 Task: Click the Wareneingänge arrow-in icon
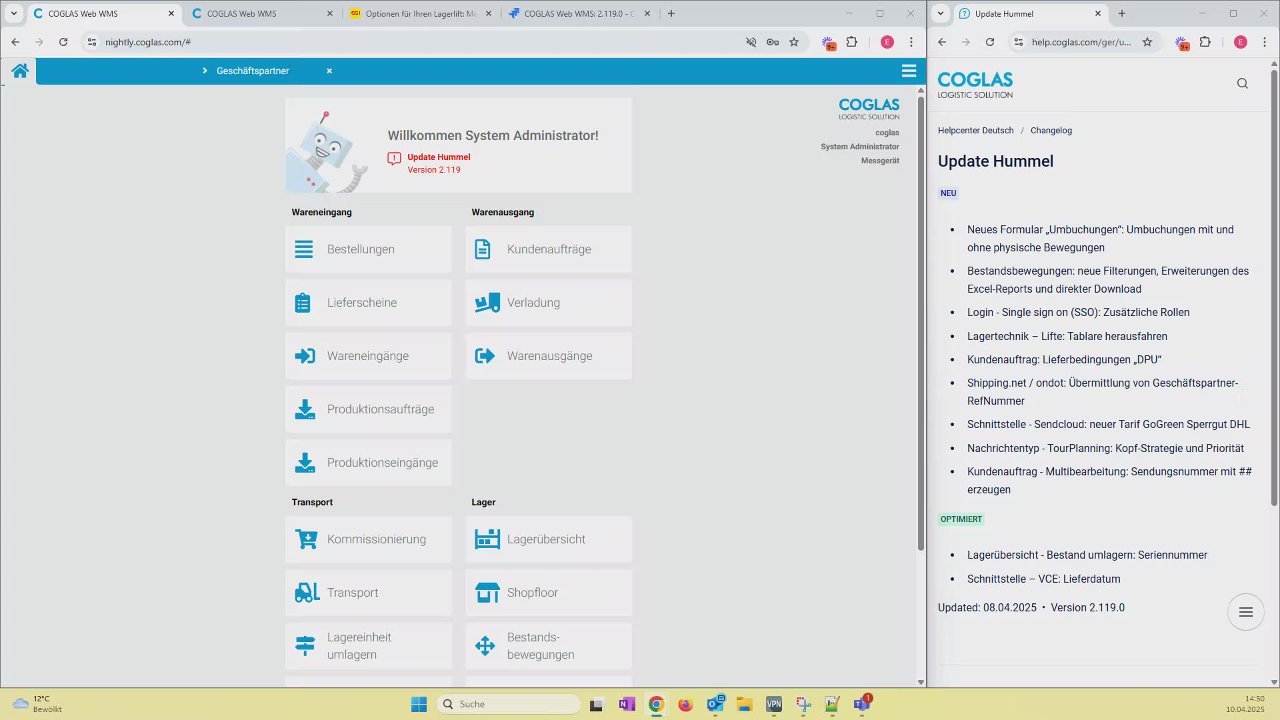(305, 356)
